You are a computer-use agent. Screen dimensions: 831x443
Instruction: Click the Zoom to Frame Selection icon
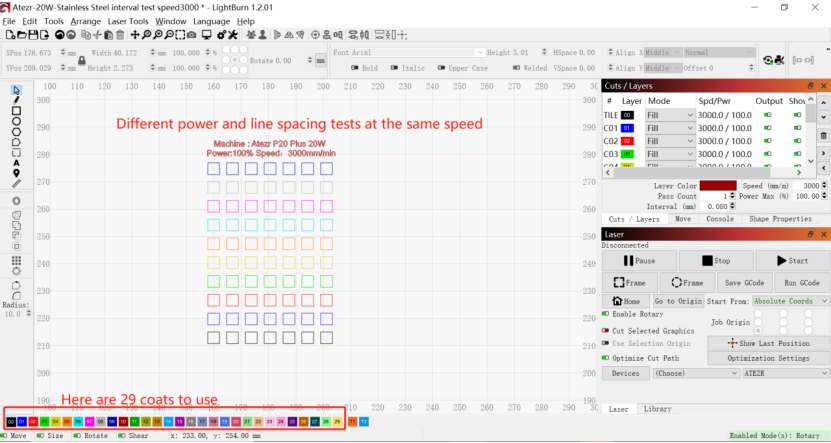point(180,35)
